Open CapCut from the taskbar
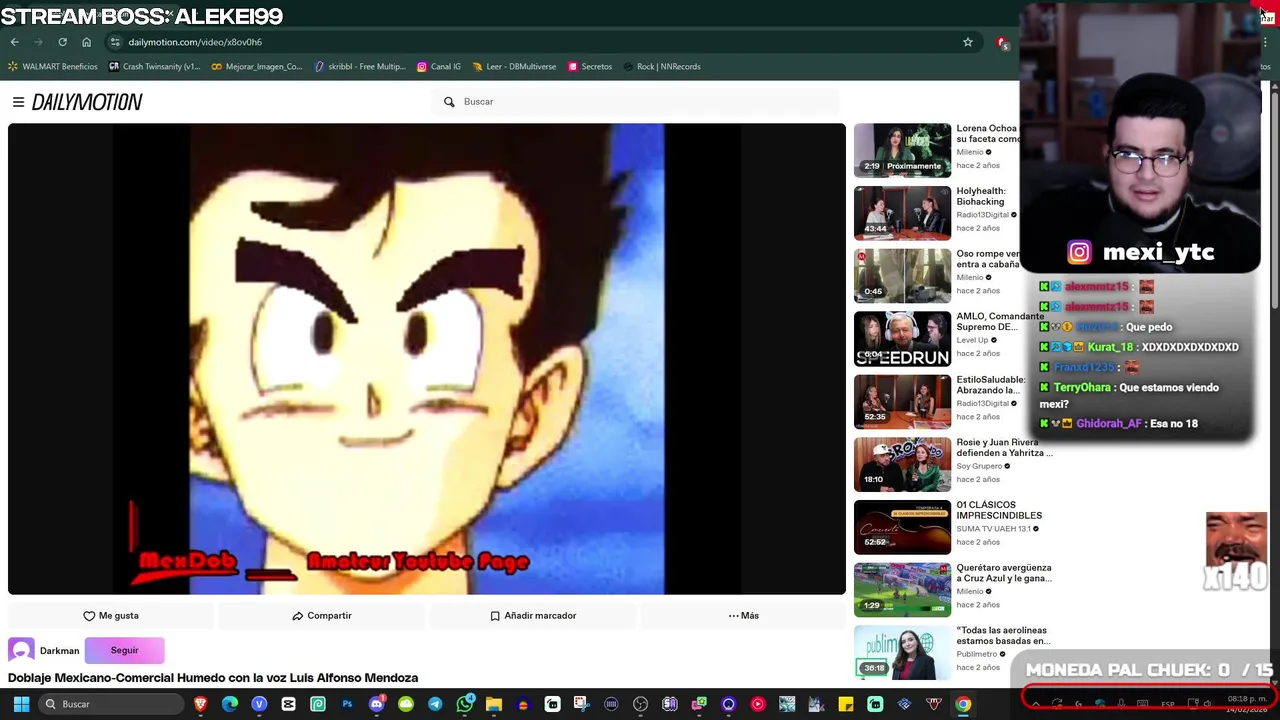1280x720 pixels. tap(288, 704)
